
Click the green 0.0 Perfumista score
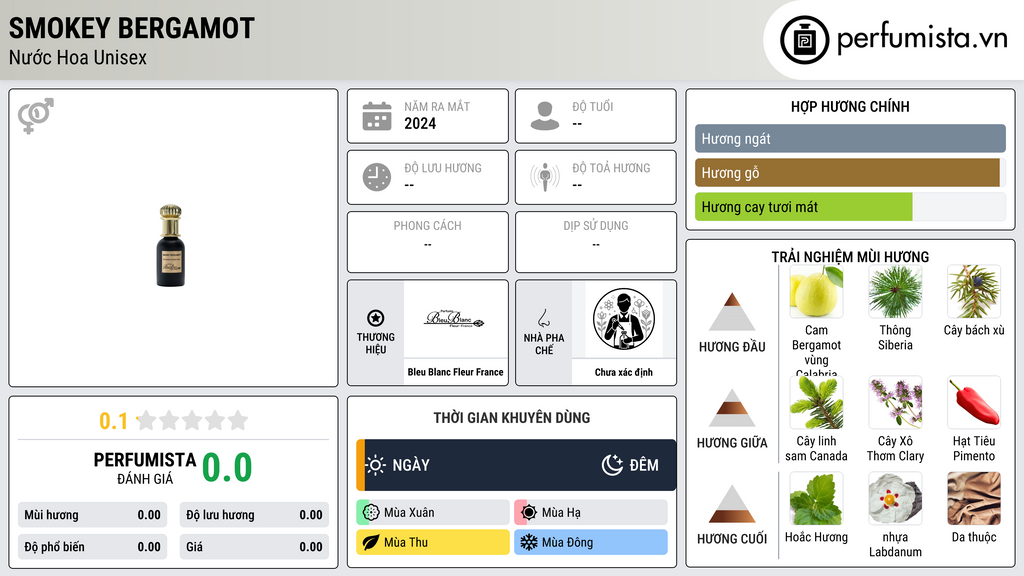[227, 468]
